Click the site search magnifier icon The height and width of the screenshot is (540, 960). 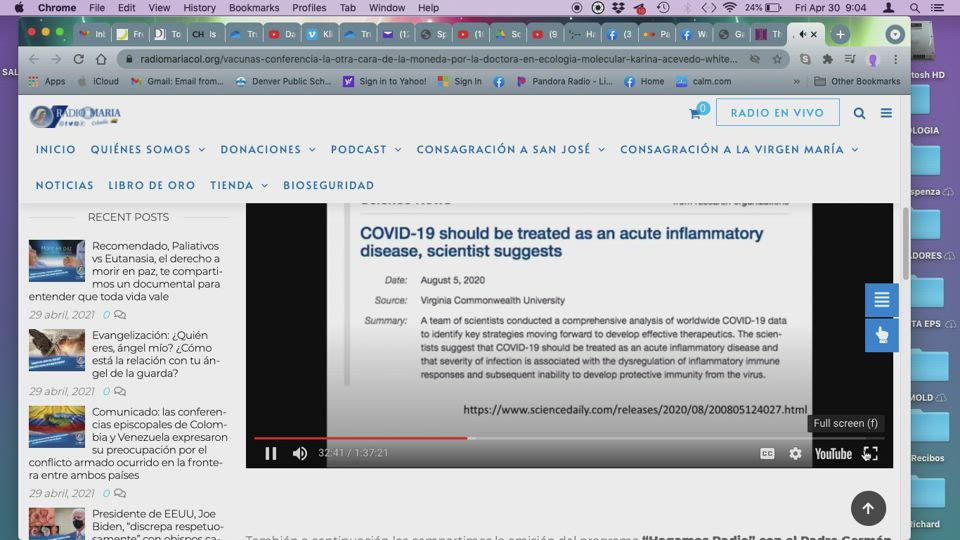tap(859, 114)
